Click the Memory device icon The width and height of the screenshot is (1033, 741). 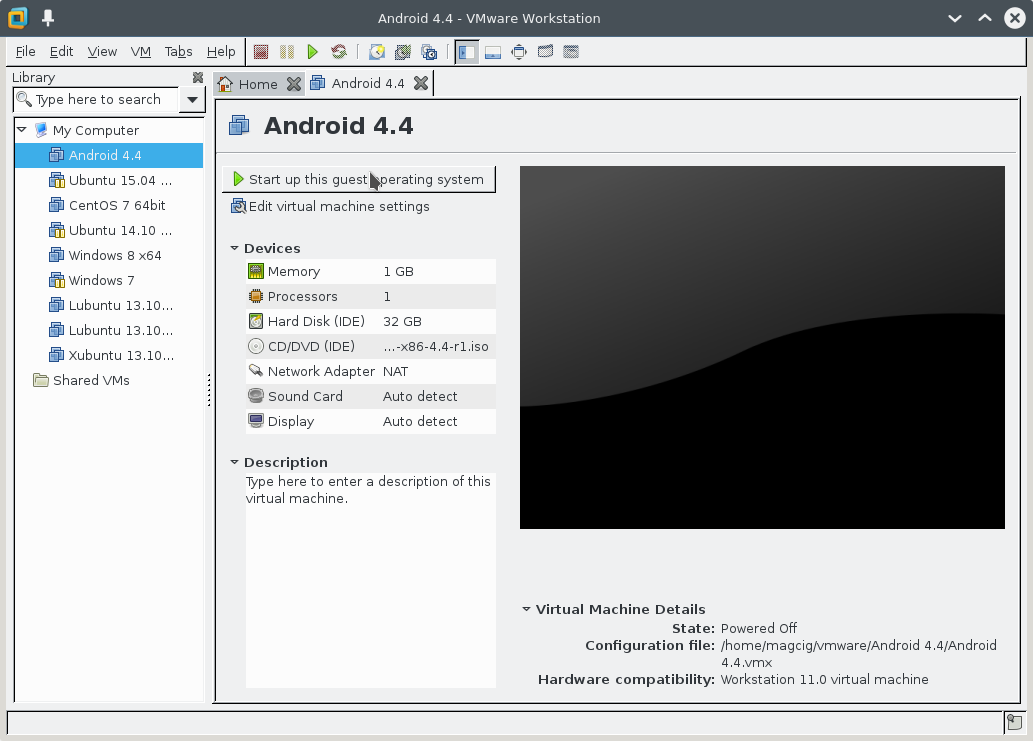point(256,271)
